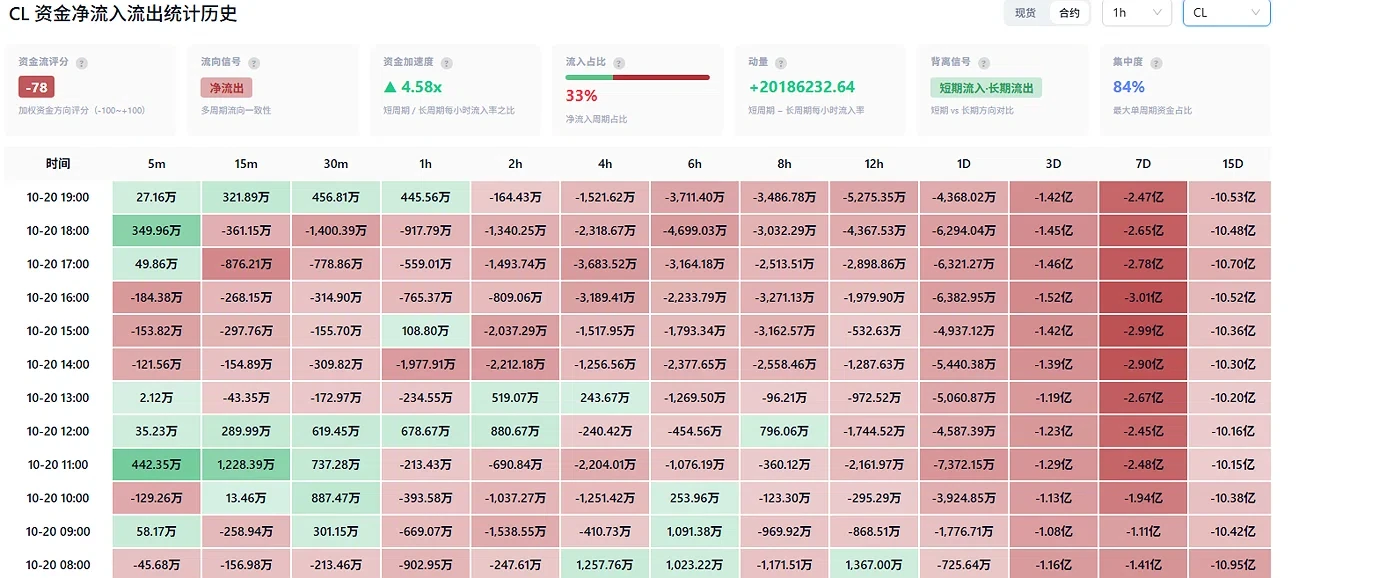Screen dimensions: 1379x578
Task: Select the -10.53亿 cell in the 15D column
Action: (x=1232, y=197)
